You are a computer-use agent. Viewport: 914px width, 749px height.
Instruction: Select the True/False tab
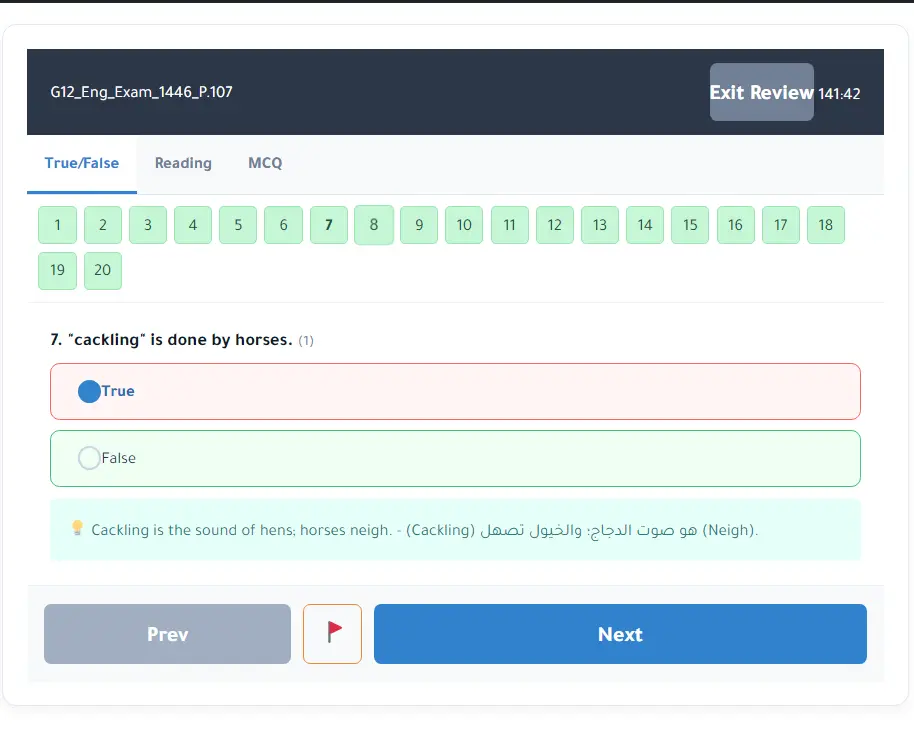(x=82, y=163)
